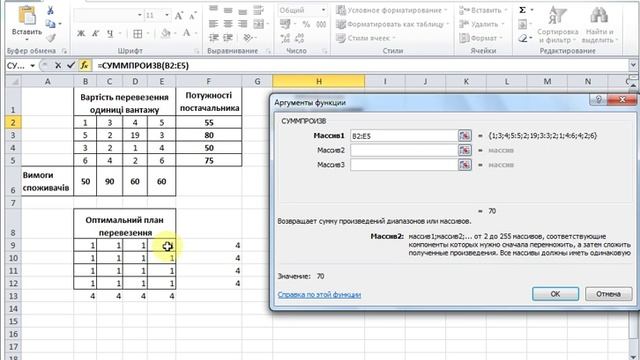Toggle underline Ч formatting
The height and width of the screenshot is (360, 640).
pyautogui.click(x=110, y=33)
